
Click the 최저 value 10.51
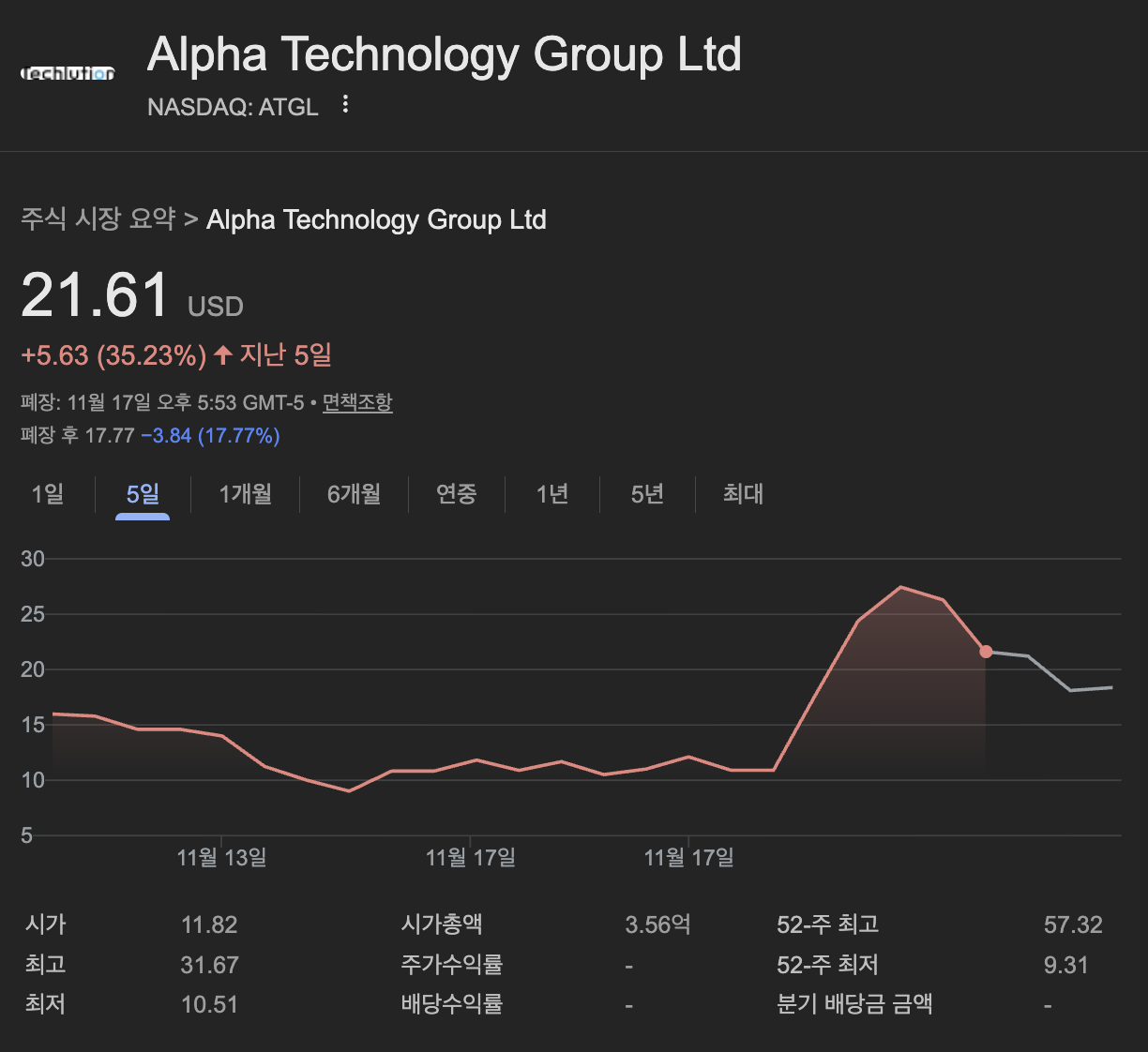(209, 1004)
